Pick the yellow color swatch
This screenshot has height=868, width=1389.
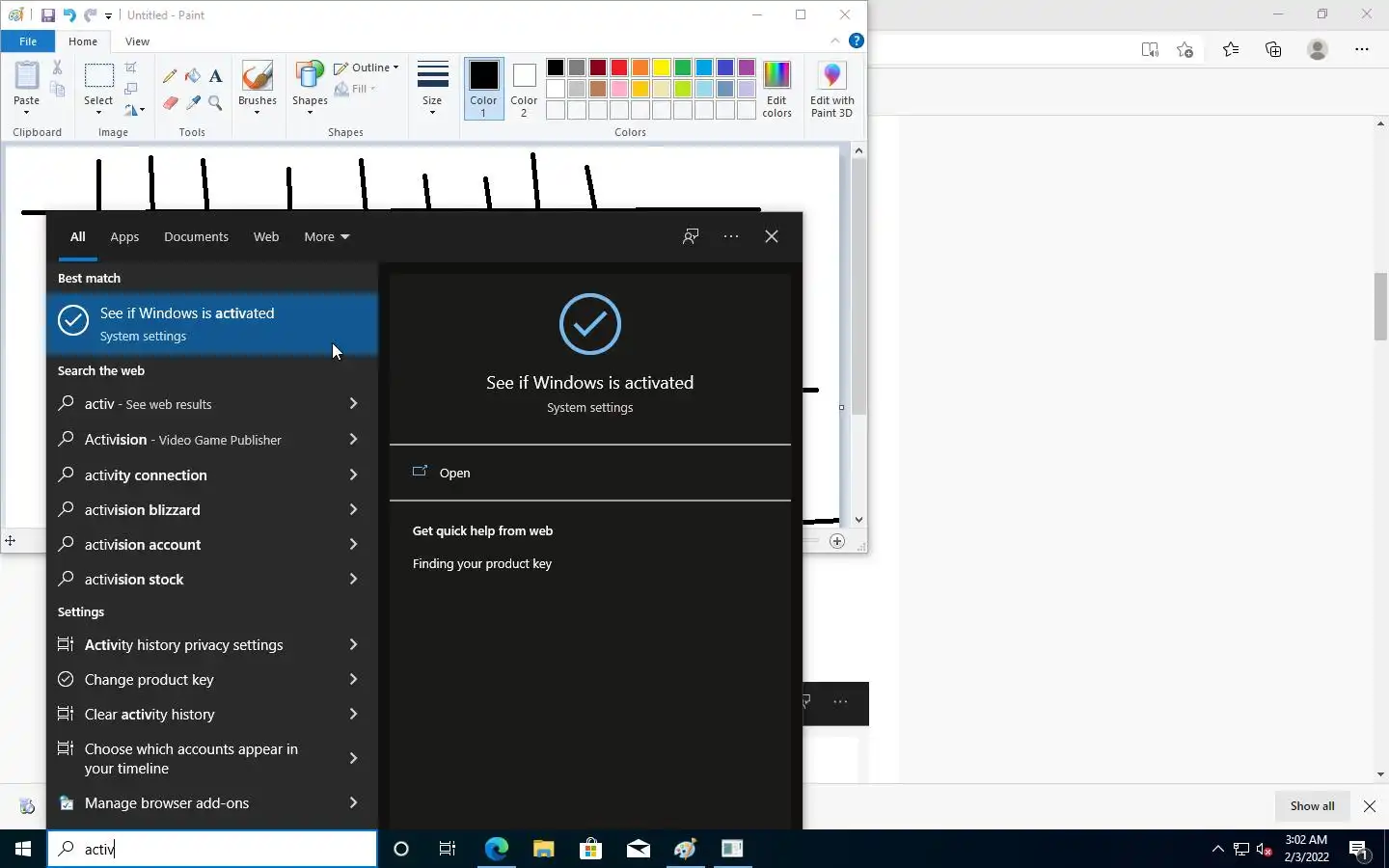662,68
